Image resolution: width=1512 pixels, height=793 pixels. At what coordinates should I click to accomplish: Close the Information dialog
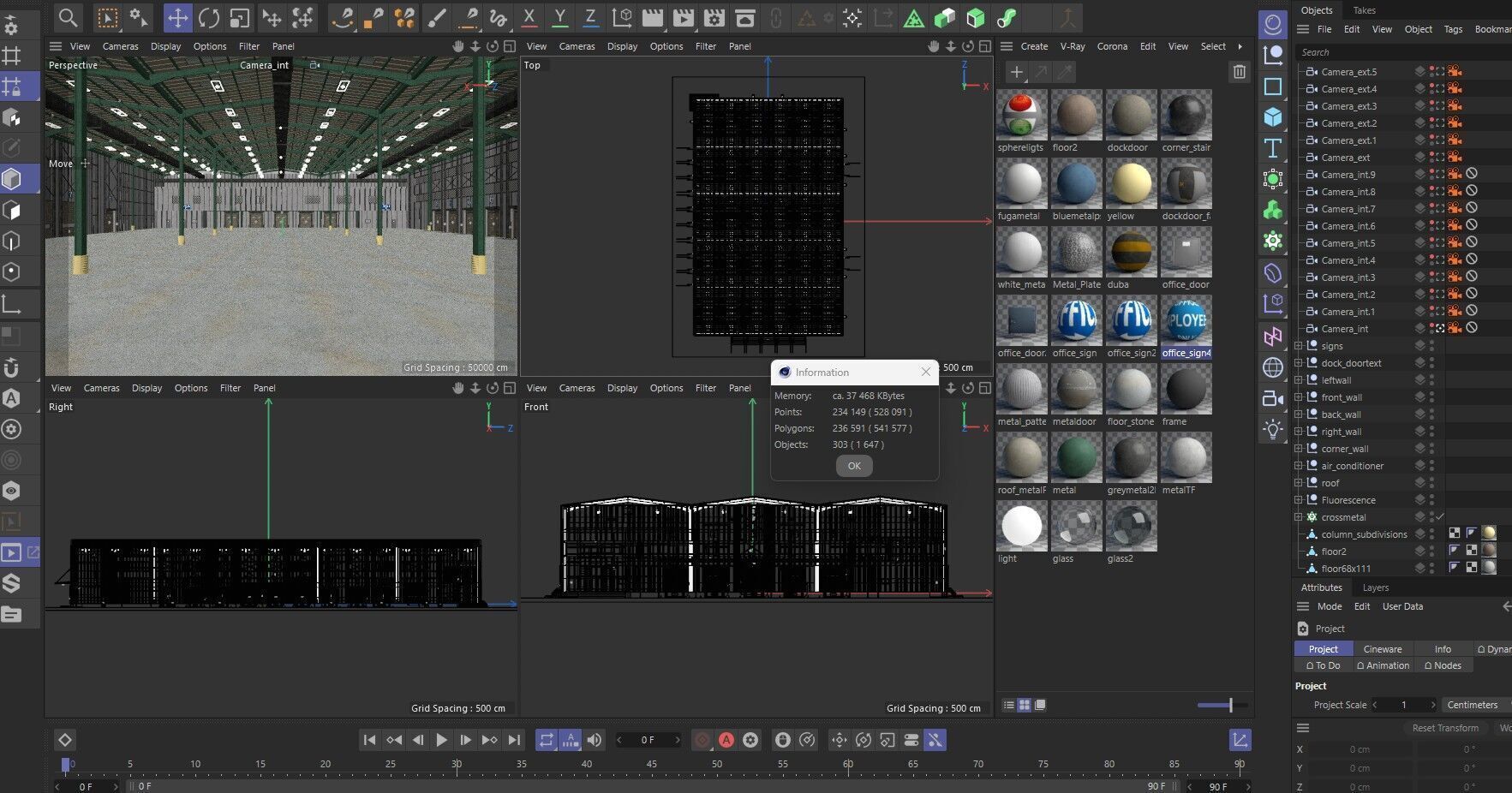click(926, 372)
